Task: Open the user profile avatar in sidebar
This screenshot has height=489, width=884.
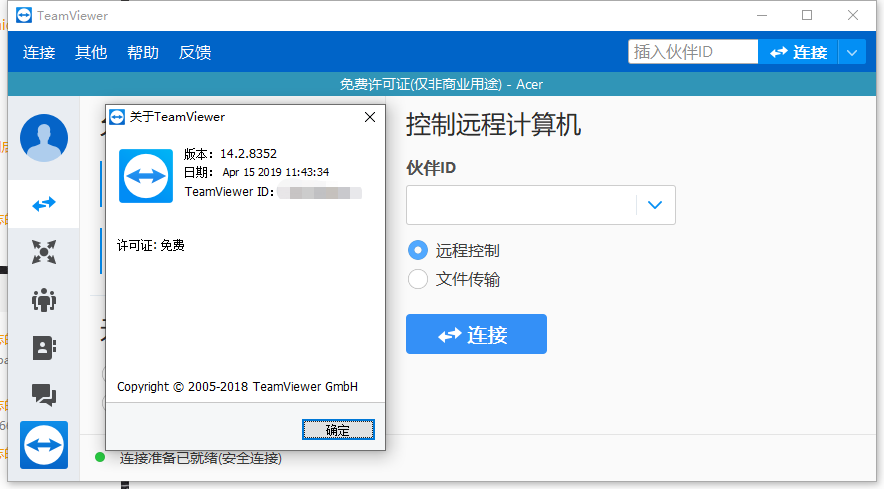Action: (44, 138)
